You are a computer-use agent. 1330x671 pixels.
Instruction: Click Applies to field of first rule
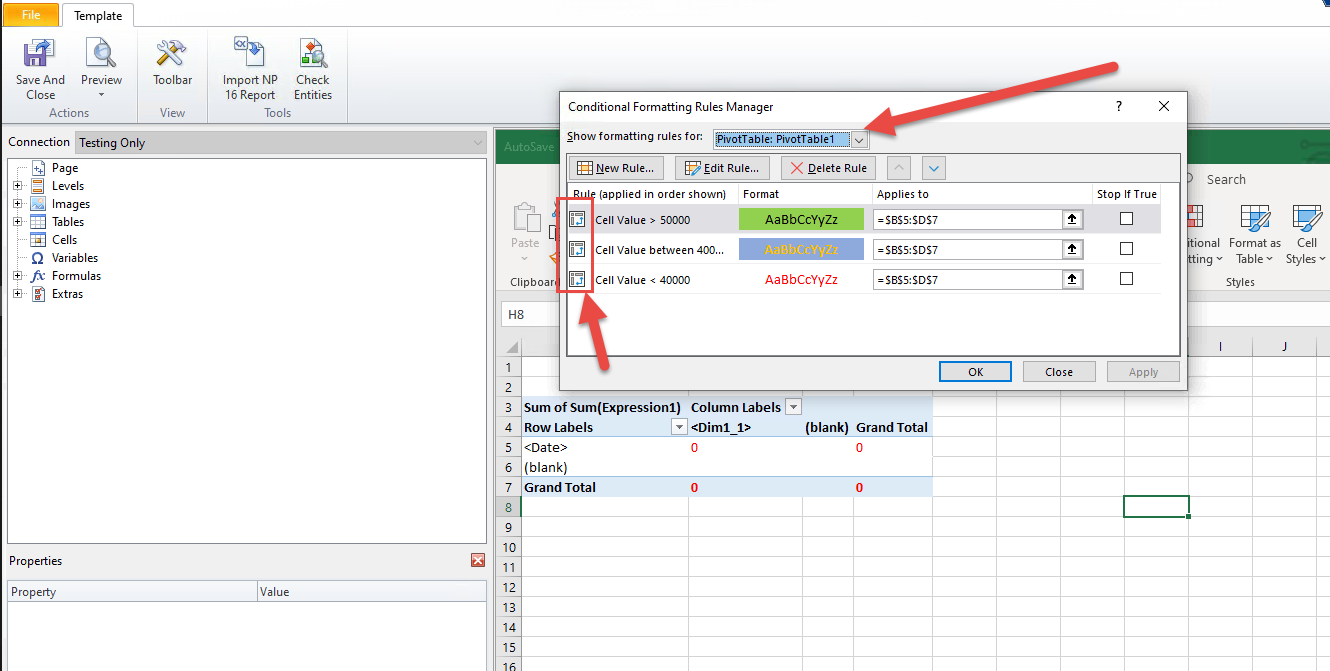[966, 219]
